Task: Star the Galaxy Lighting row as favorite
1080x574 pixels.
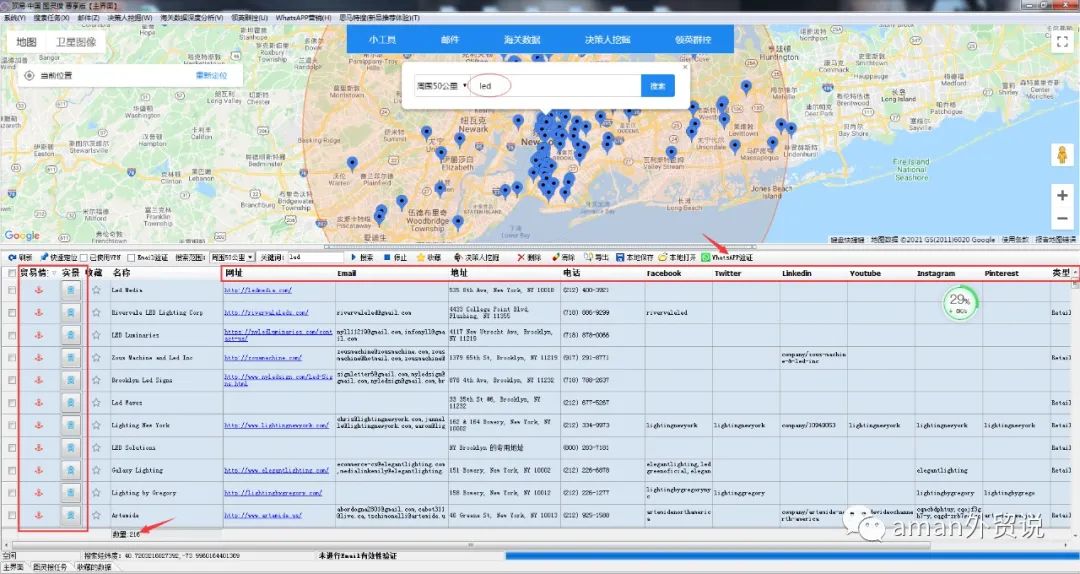Action: (96, 470)
